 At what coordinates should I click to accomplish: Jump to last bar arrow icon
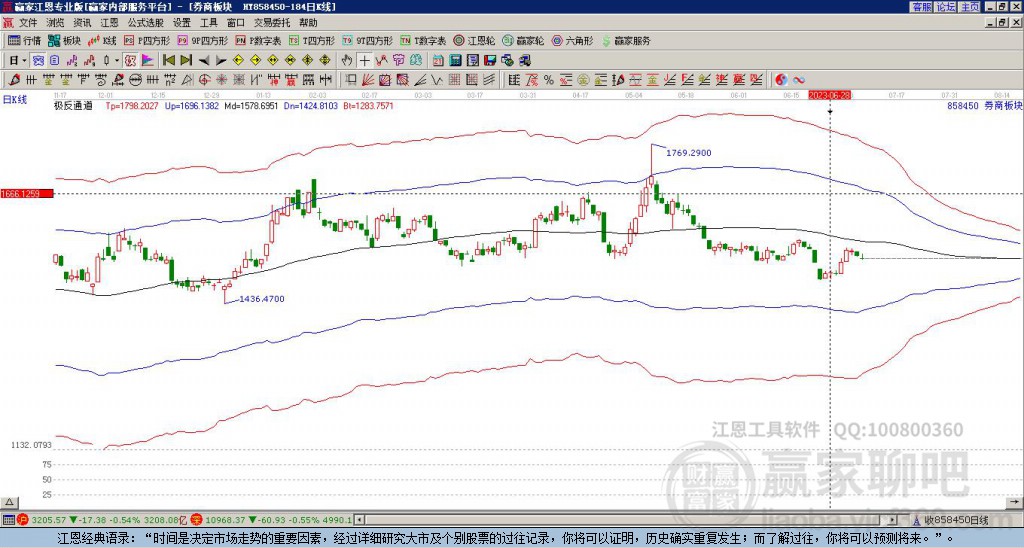click(x=186, y=61)
